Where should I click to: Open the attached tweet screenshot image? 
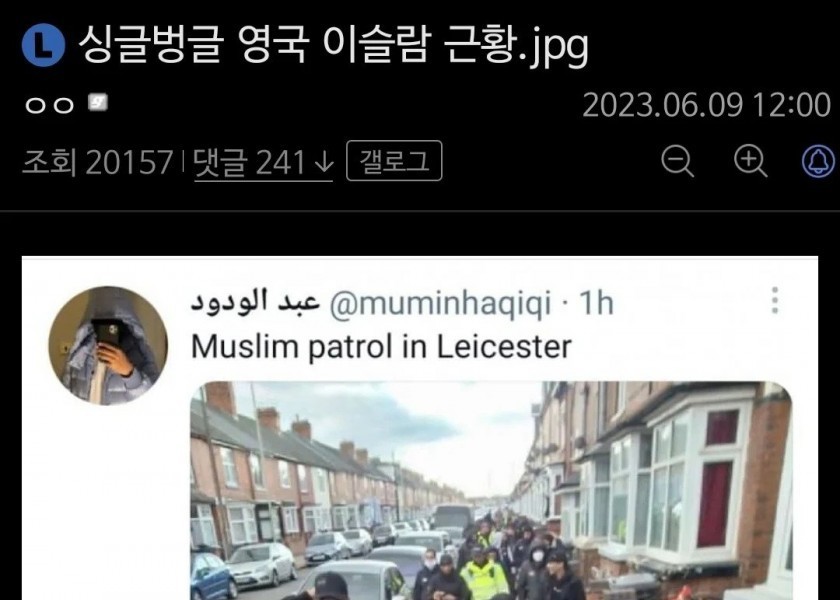click(420, 429)
